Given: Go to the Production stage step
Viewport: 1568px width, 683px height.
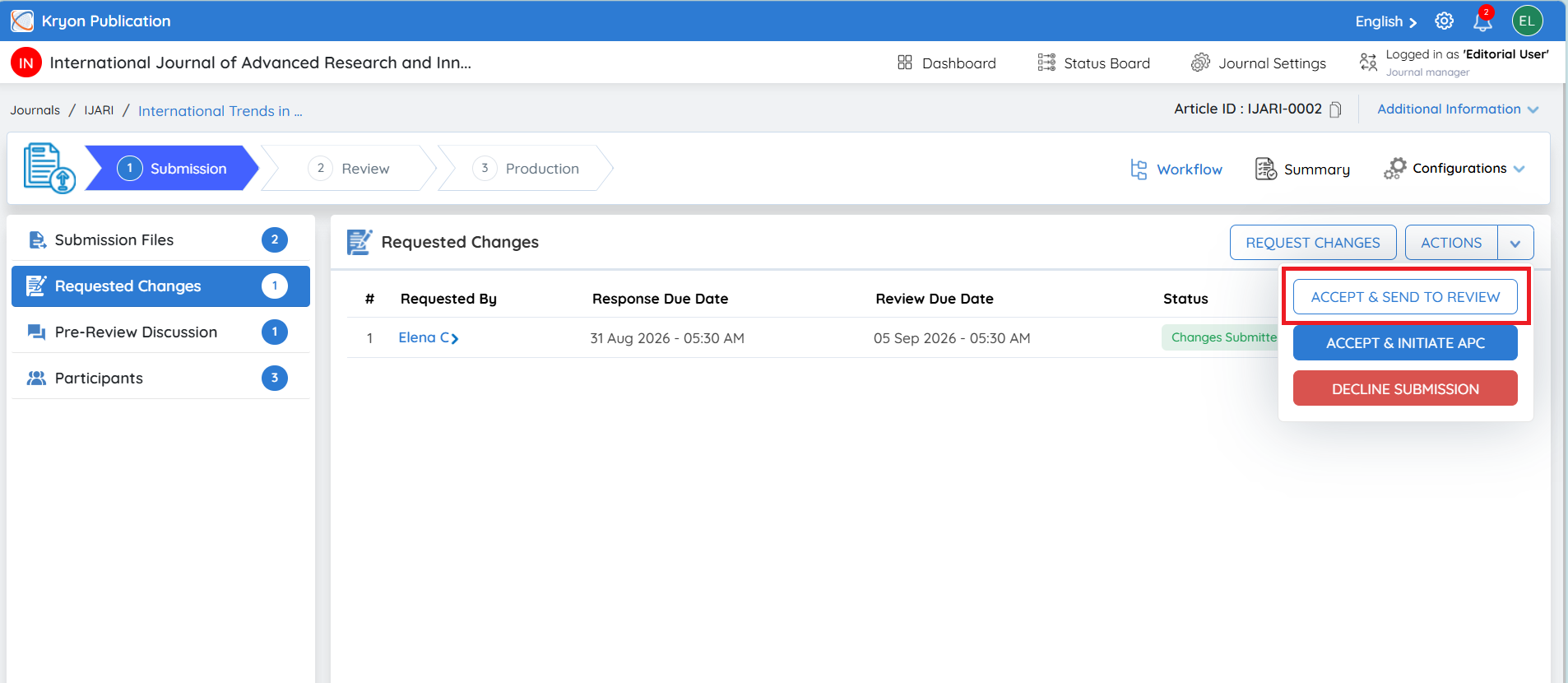Looking at the screenshot, I should [527, 169].
